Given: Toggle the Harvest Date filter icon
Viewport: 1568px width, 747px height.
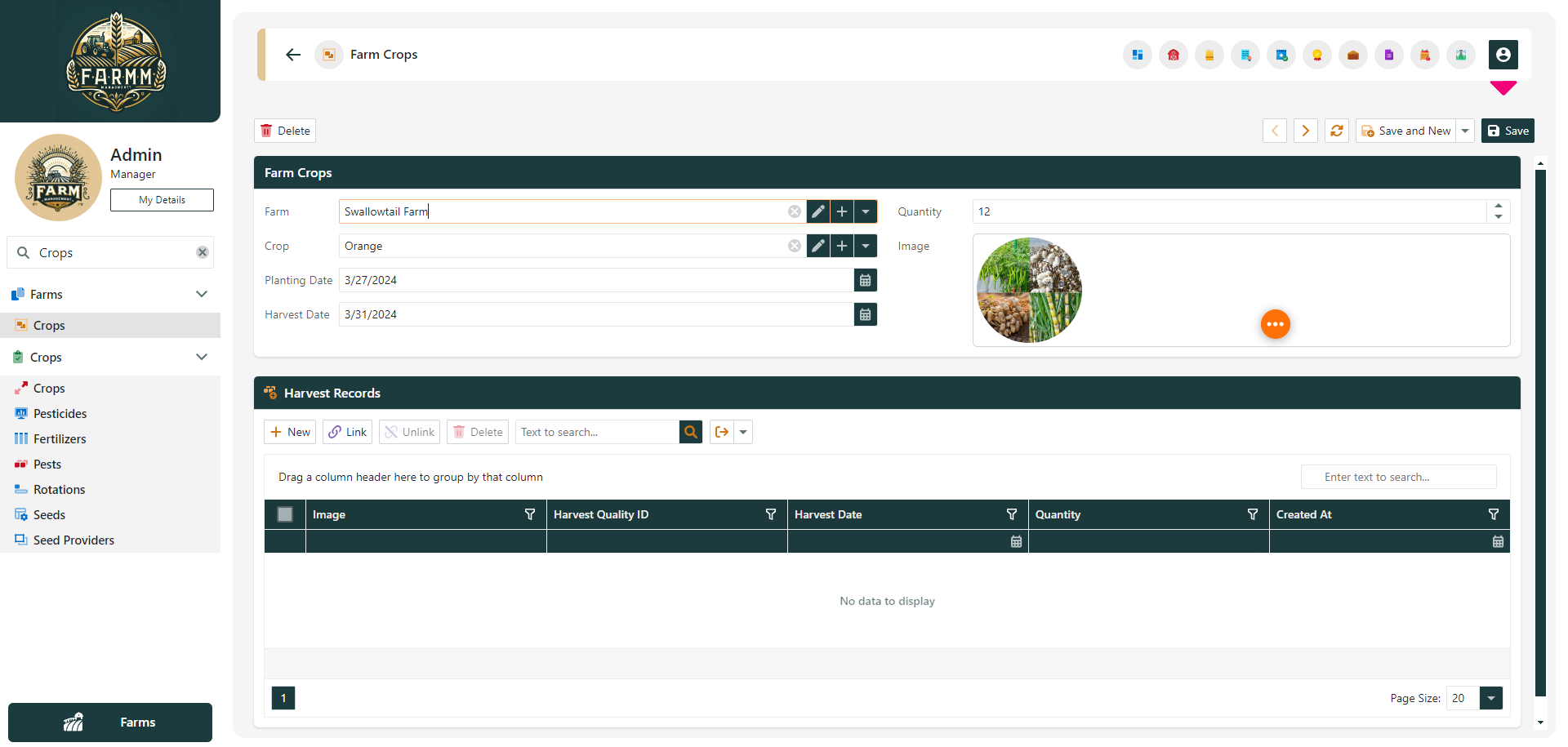Looking at the screenshot, I should [x=1012, y=514].
